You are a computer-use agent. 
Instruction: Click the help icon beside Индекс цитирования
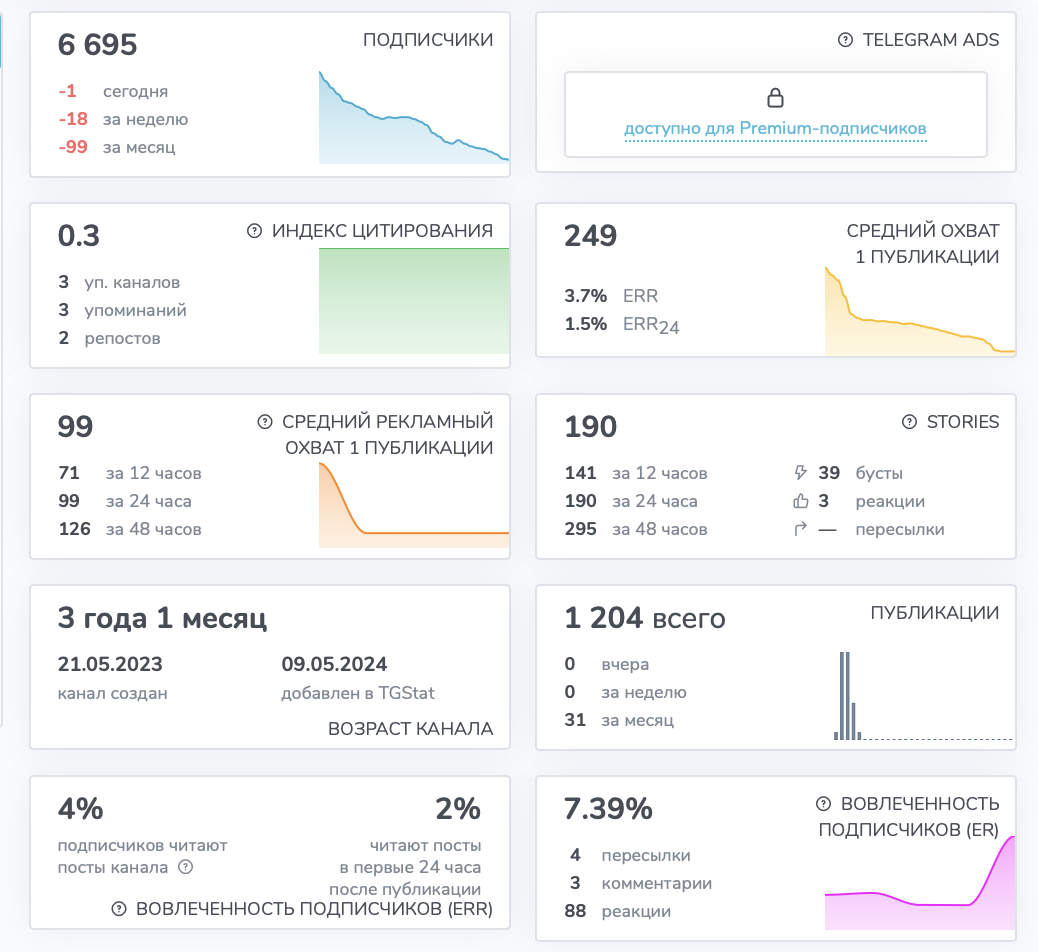[x=254, y=230]
